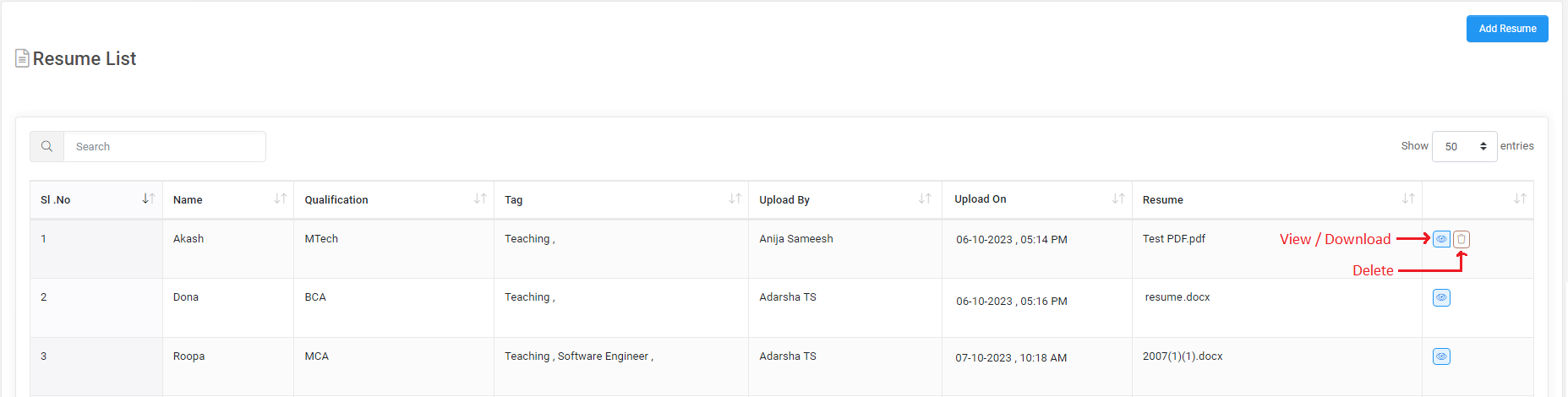The width and height of the screenshot is (1568, 397).
Task: Sort the Resume file column
Action: coord(1407,198)
